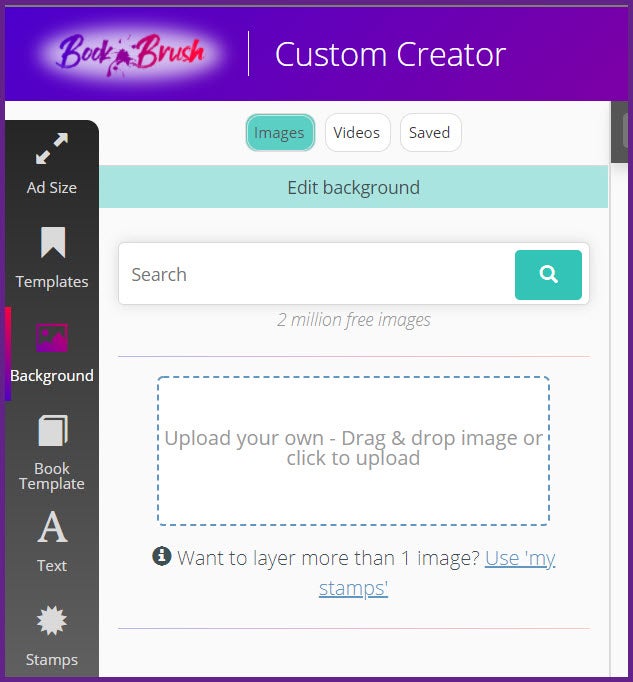Click the vertical scrollbar on right edge
The height and width of the screenshot is (682, 633).
620,400
